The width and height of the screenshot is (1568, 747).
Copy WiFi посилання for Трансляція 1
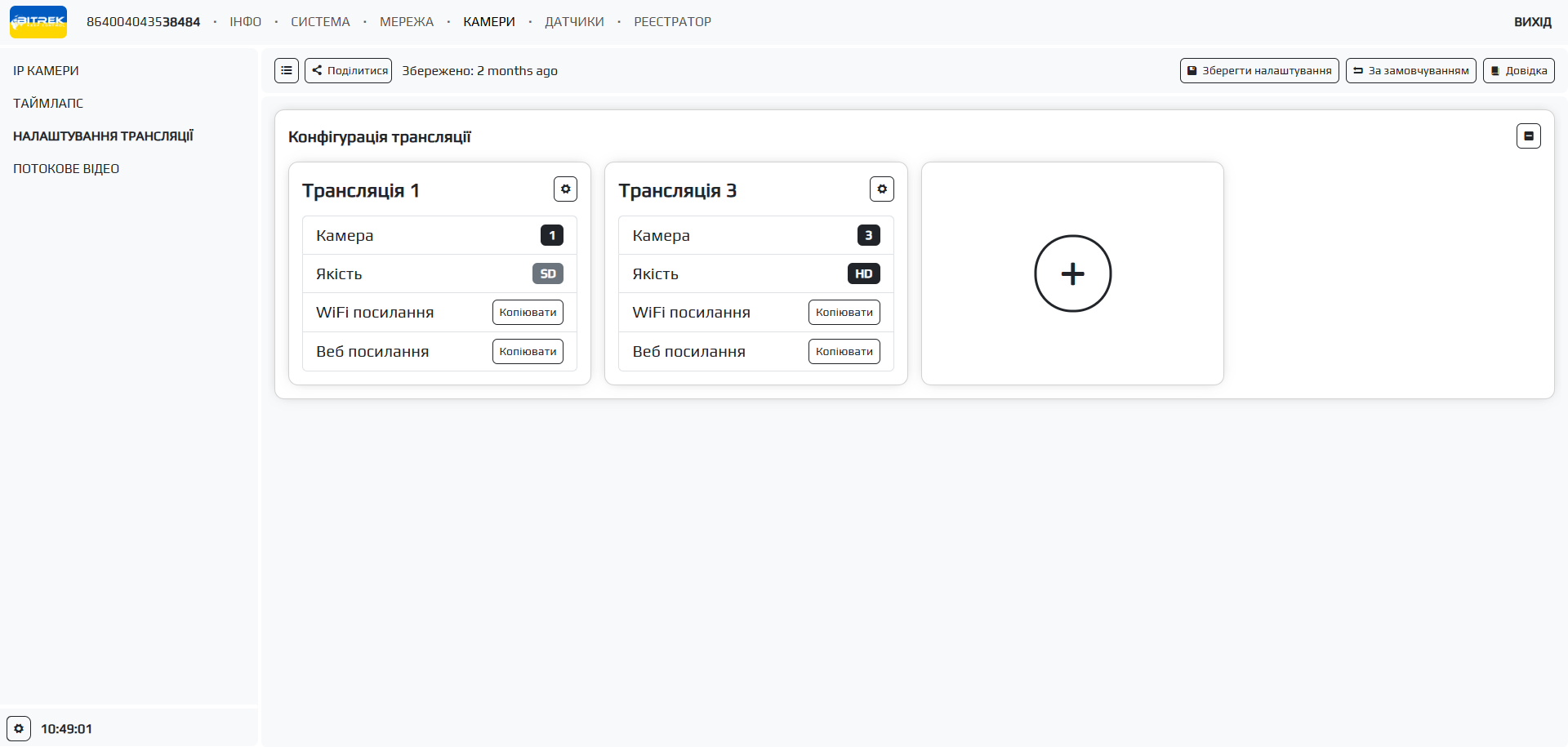click(528, 313)
